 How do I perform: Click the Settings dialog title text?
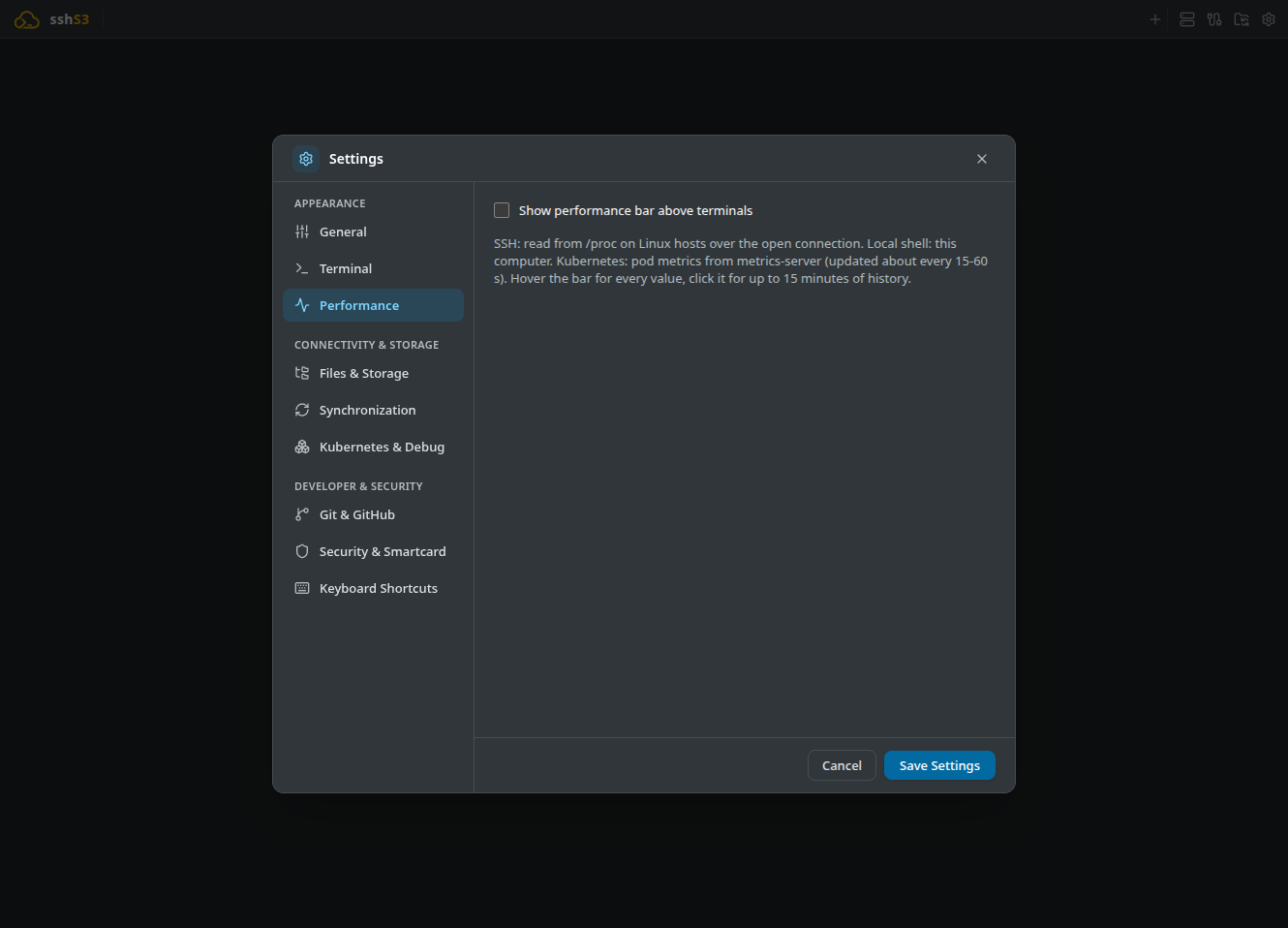pos(356,159)
